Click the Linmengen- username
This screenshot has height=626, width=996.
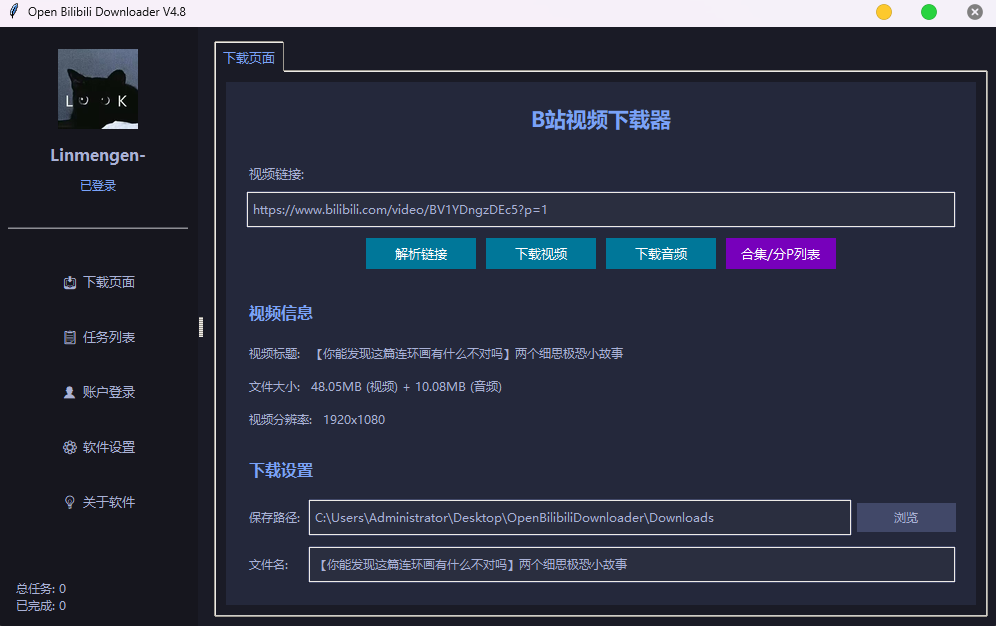(x=98, y=156)
